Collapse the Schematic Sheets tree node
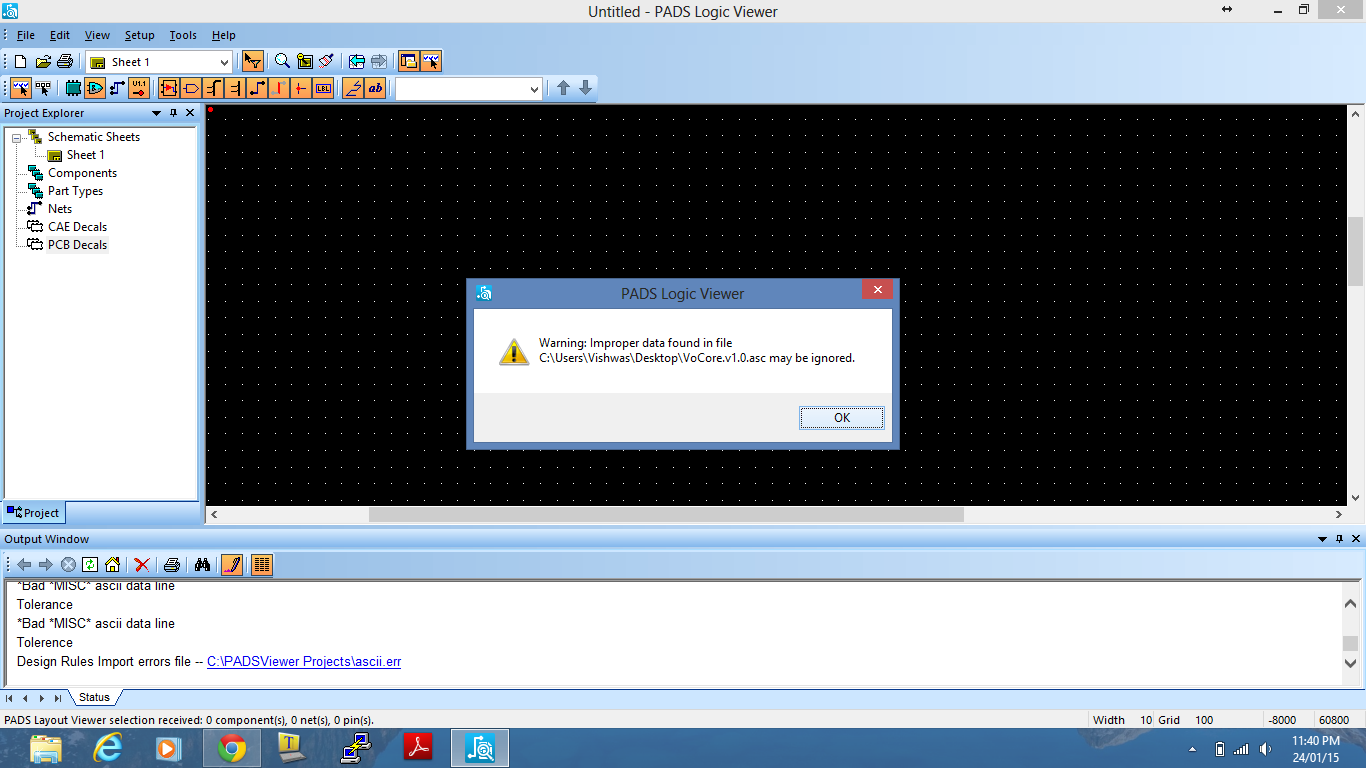Image resolution: width=1366 pixels, height=768 pixels. click(x=16, y=137)
